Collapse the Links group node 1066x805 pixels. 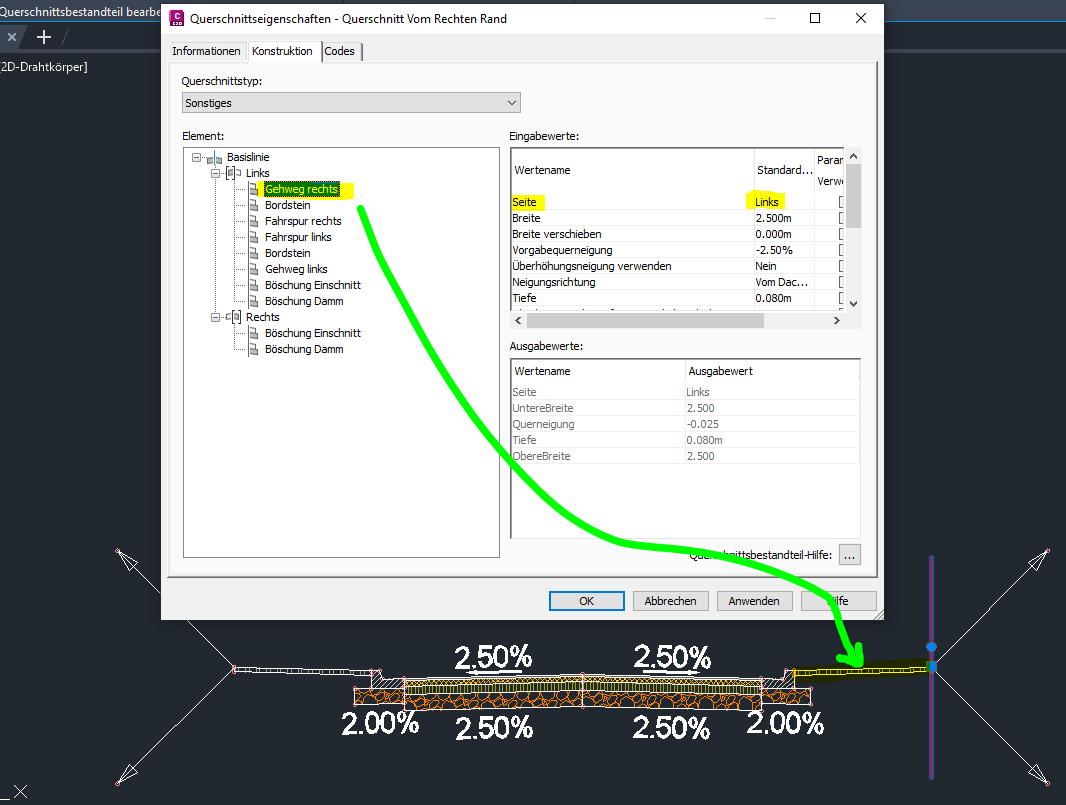[x=216, y=173]
